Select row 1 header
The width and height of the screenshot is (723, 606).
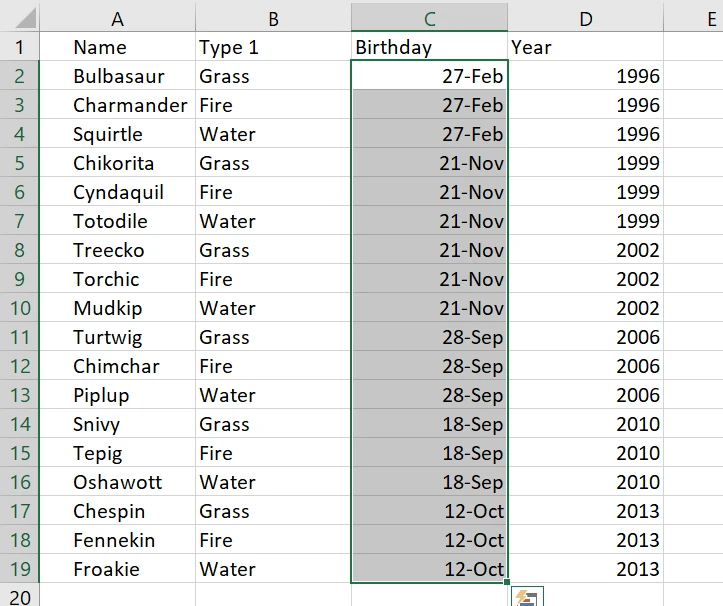pos(19,47)
